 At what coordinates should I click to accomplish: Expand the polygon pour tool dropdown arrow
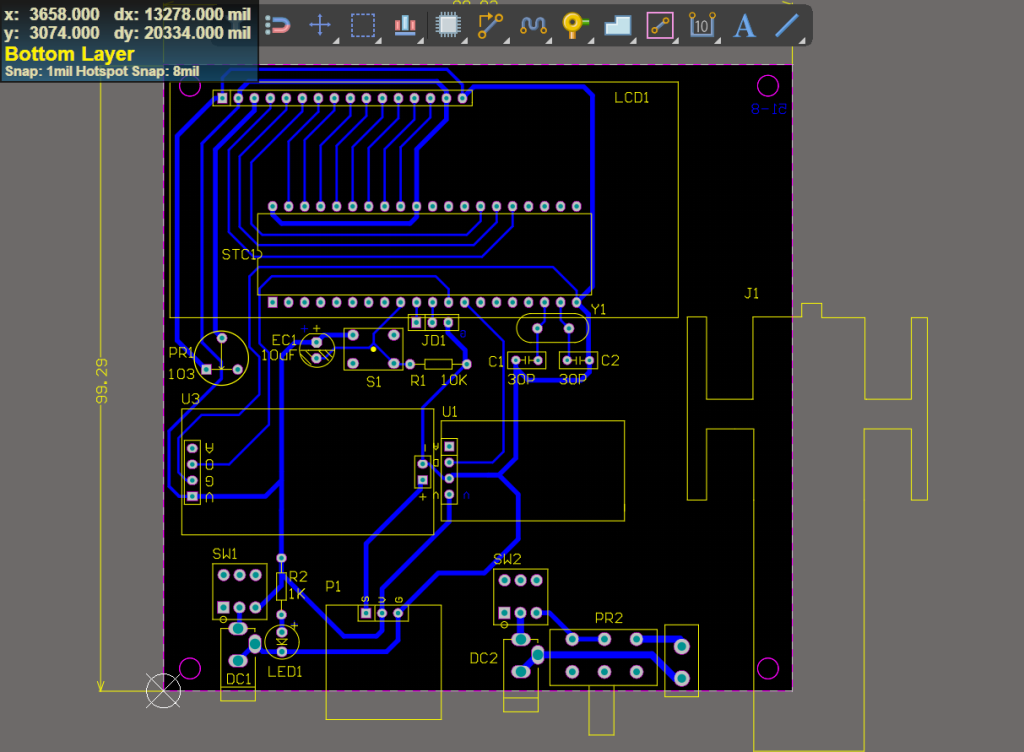(x=632, y=39)
